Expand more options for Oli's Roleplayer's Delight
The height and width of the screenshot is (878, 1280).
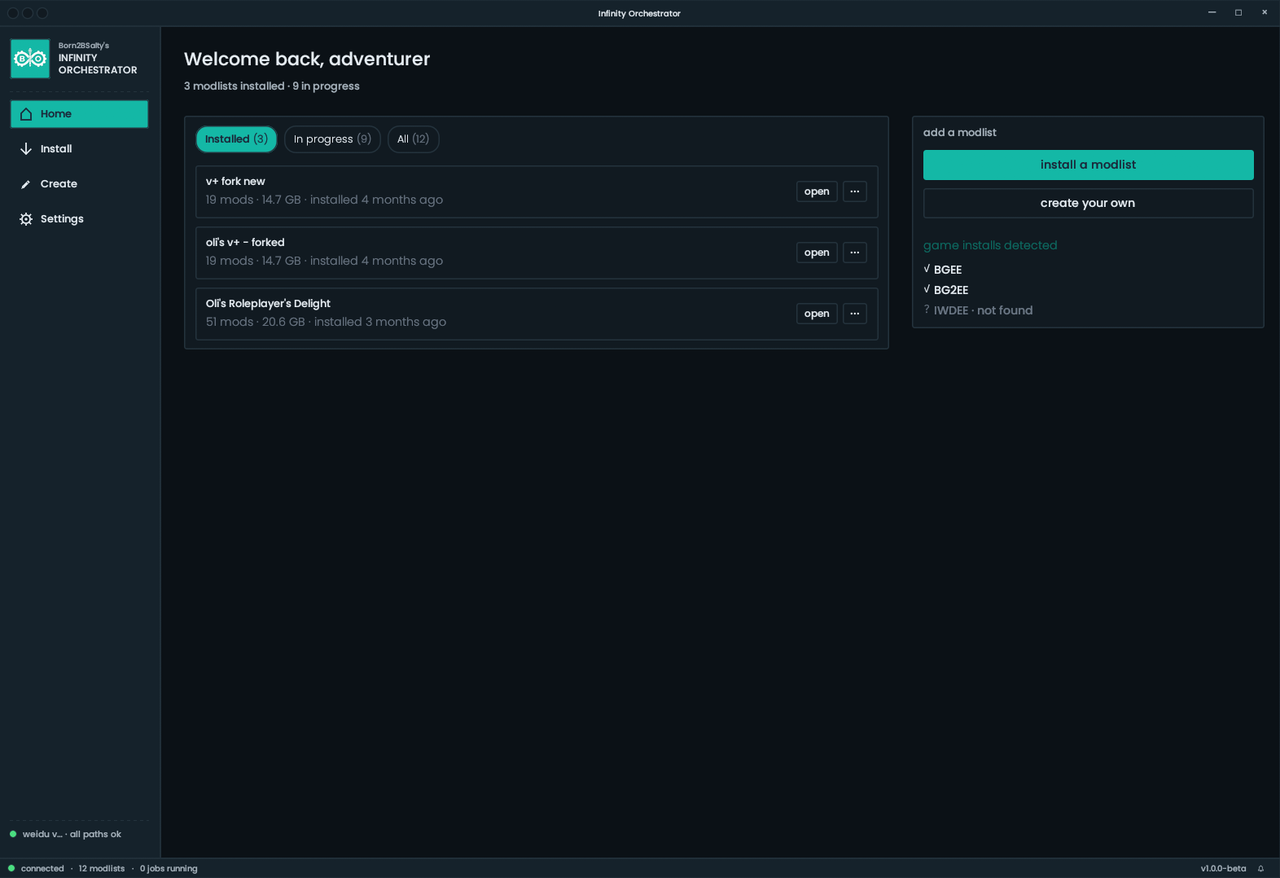pos(855,314)
